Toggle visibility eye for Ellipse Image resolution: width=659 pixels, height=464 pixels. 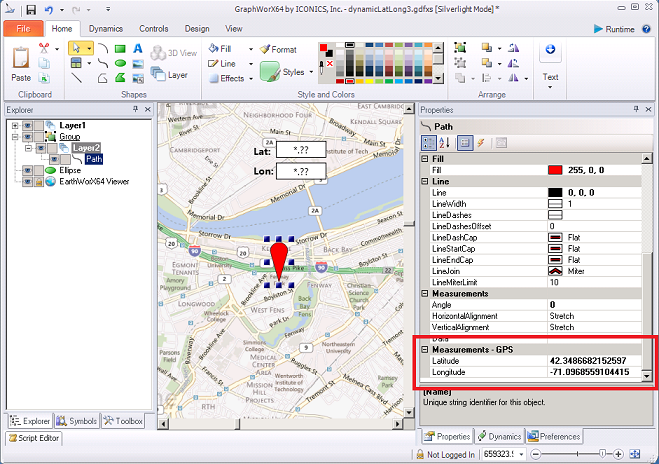[27, 170]
